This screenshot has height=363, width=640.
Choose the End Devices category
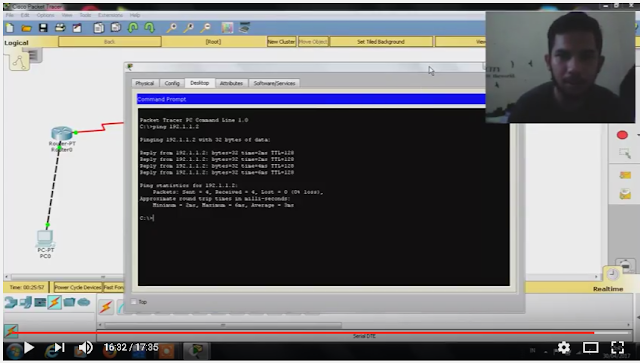point(69,303)
